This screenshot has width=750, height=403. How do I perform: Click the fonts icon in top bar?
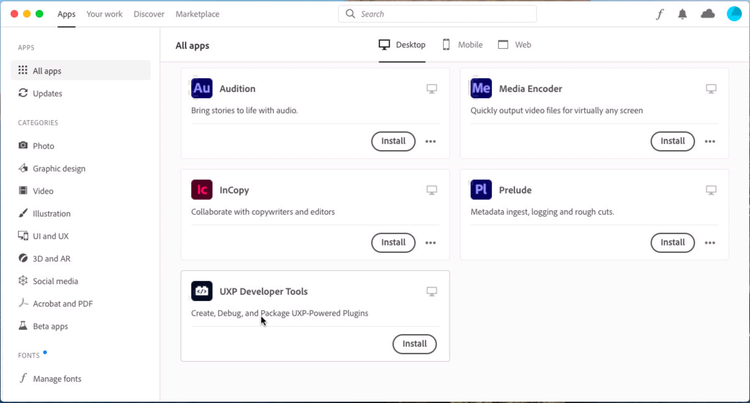click(660, 14)
